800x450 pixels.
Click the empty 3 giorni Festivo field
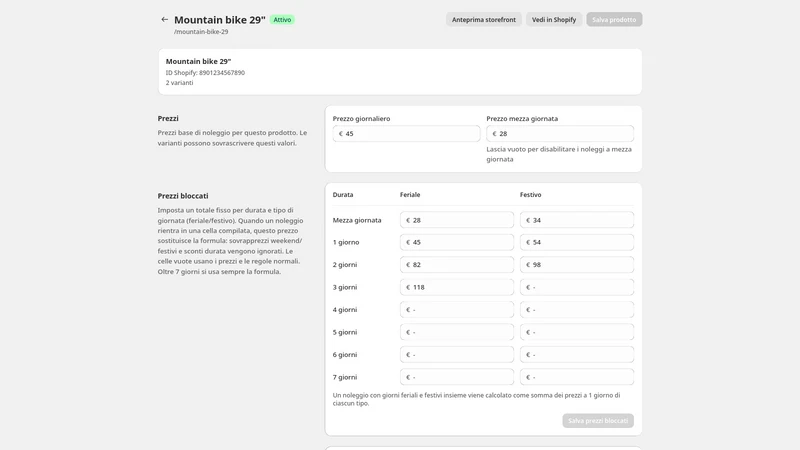[577, 287]
